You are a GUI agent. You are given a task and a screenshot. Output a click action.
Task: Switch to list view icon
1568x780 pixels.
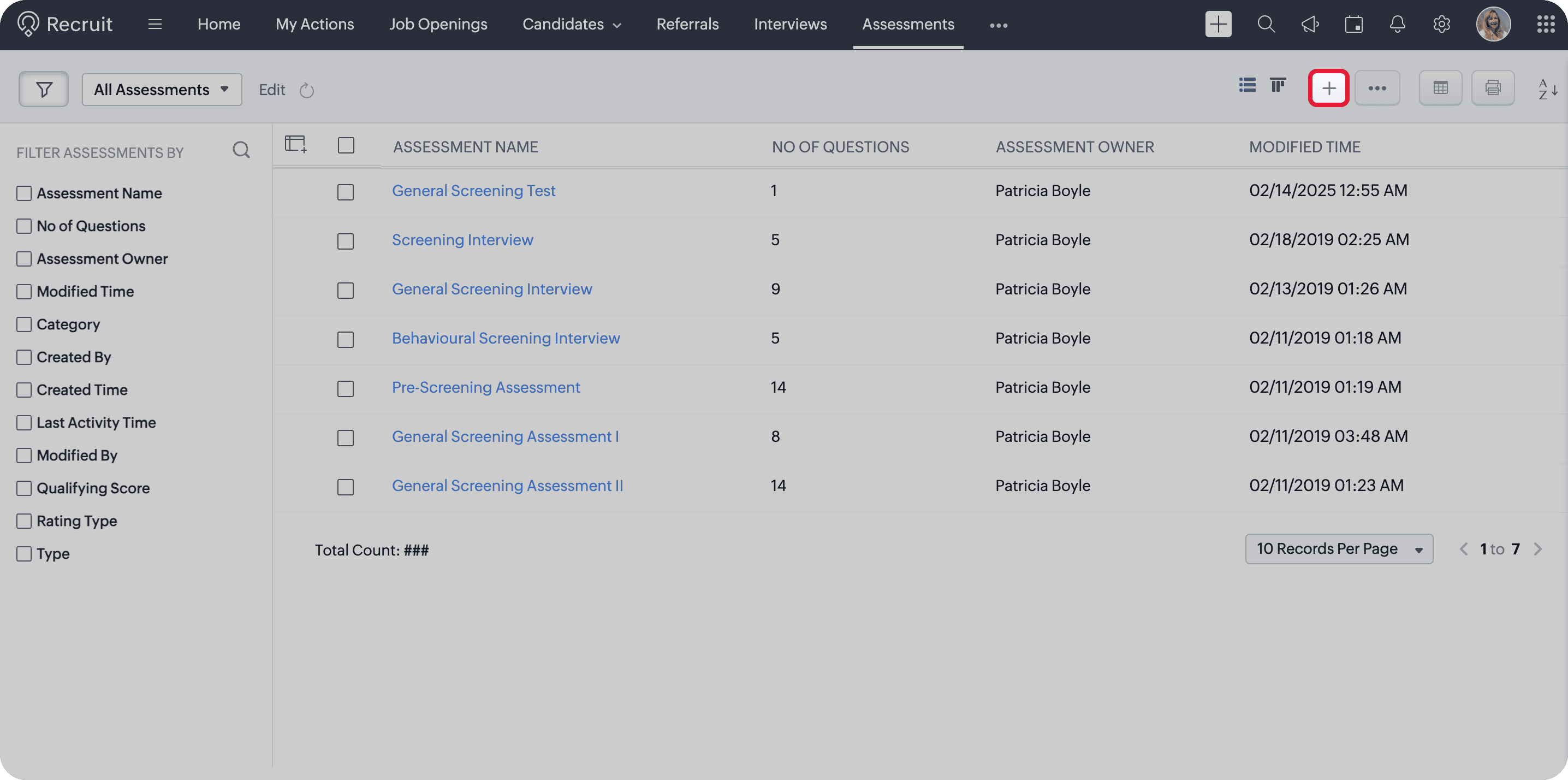[x=1246, y=85]
